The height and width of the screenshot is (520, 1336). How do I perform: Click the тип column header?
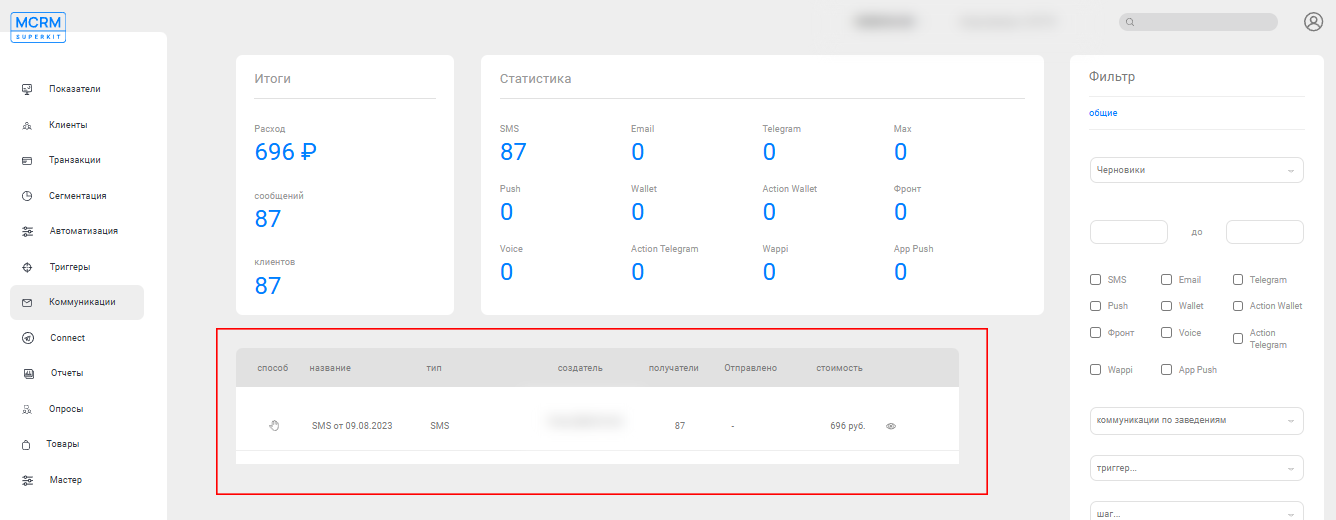[x=434, y=368]
